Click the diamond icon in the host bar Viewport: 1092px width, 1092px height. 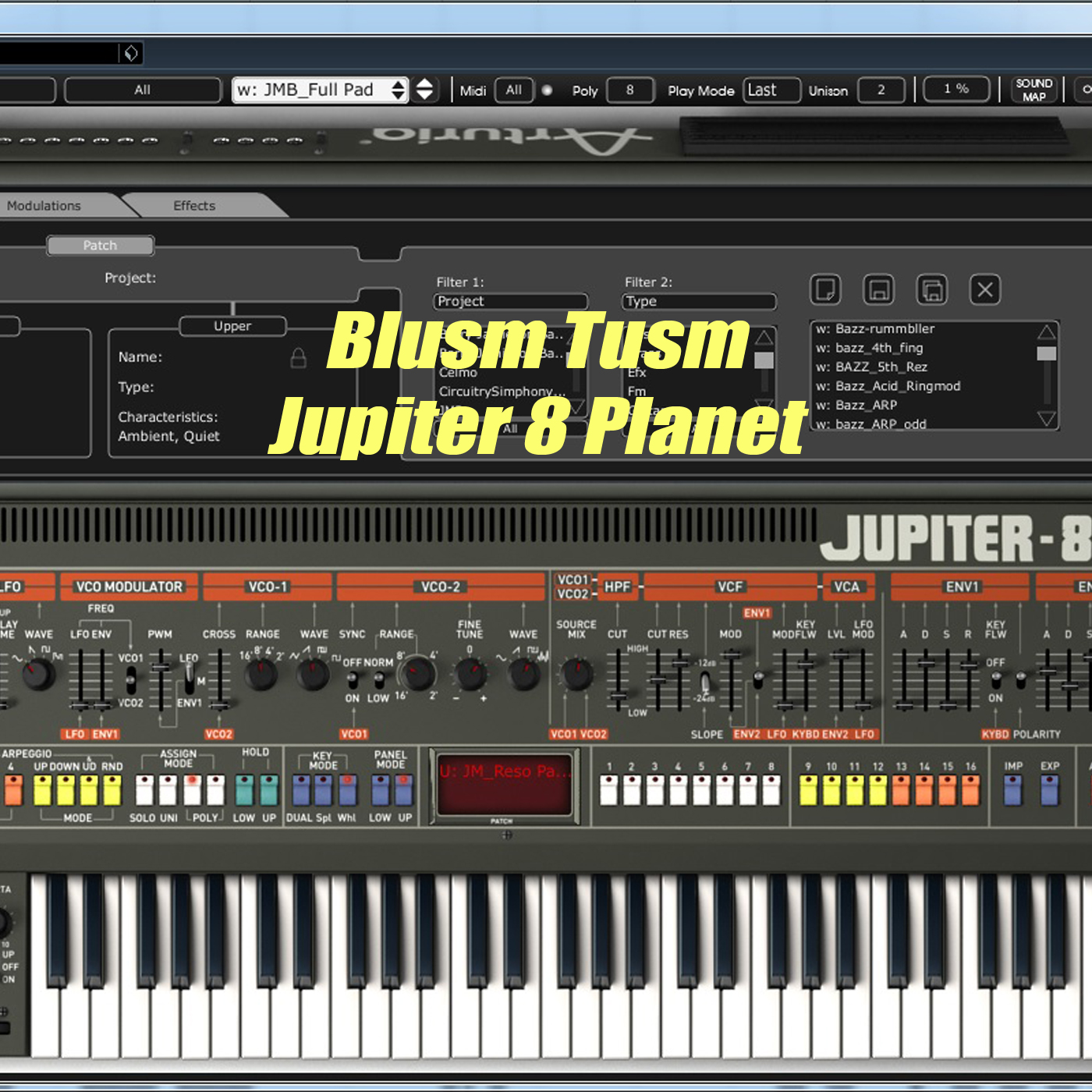click(x=131, y=53)
